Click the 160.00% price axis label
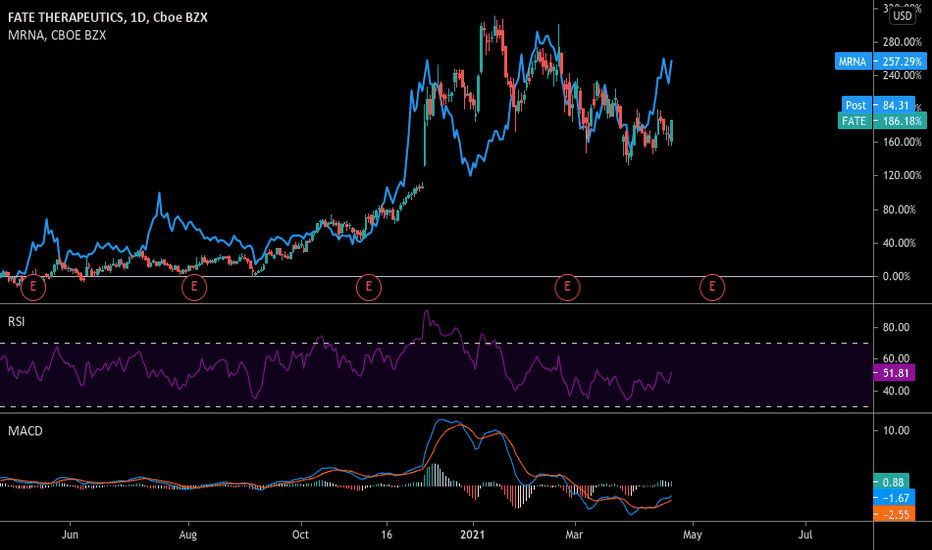The image size is (932, 550). 902,142
